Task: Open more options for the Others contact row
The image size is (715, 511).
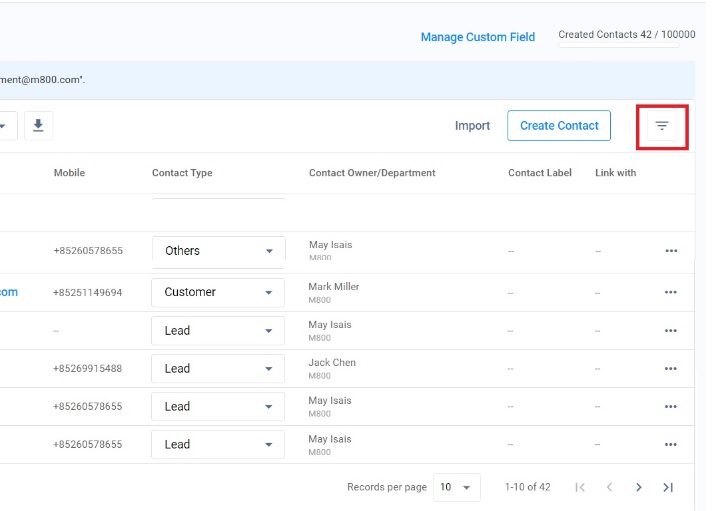Action: (x=671, y=251)
